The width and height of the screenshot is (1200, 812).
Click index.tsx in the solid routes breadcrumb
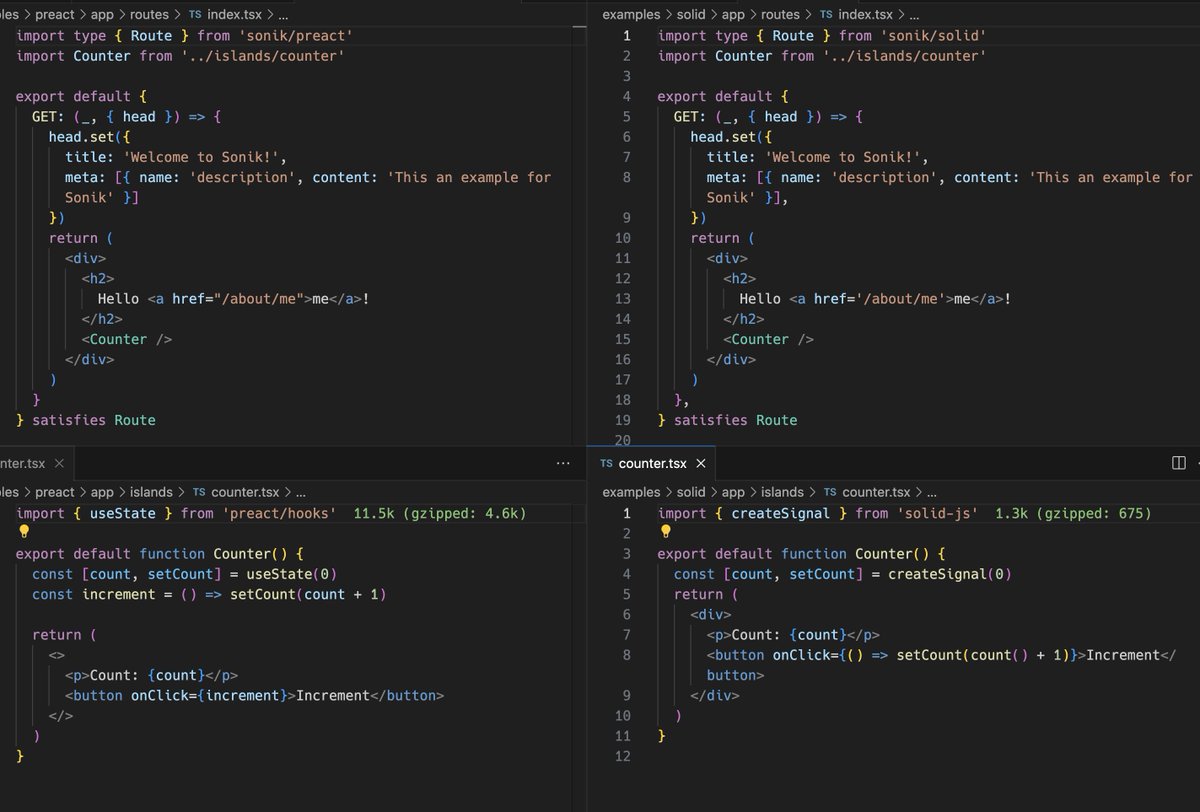(866, 15)
